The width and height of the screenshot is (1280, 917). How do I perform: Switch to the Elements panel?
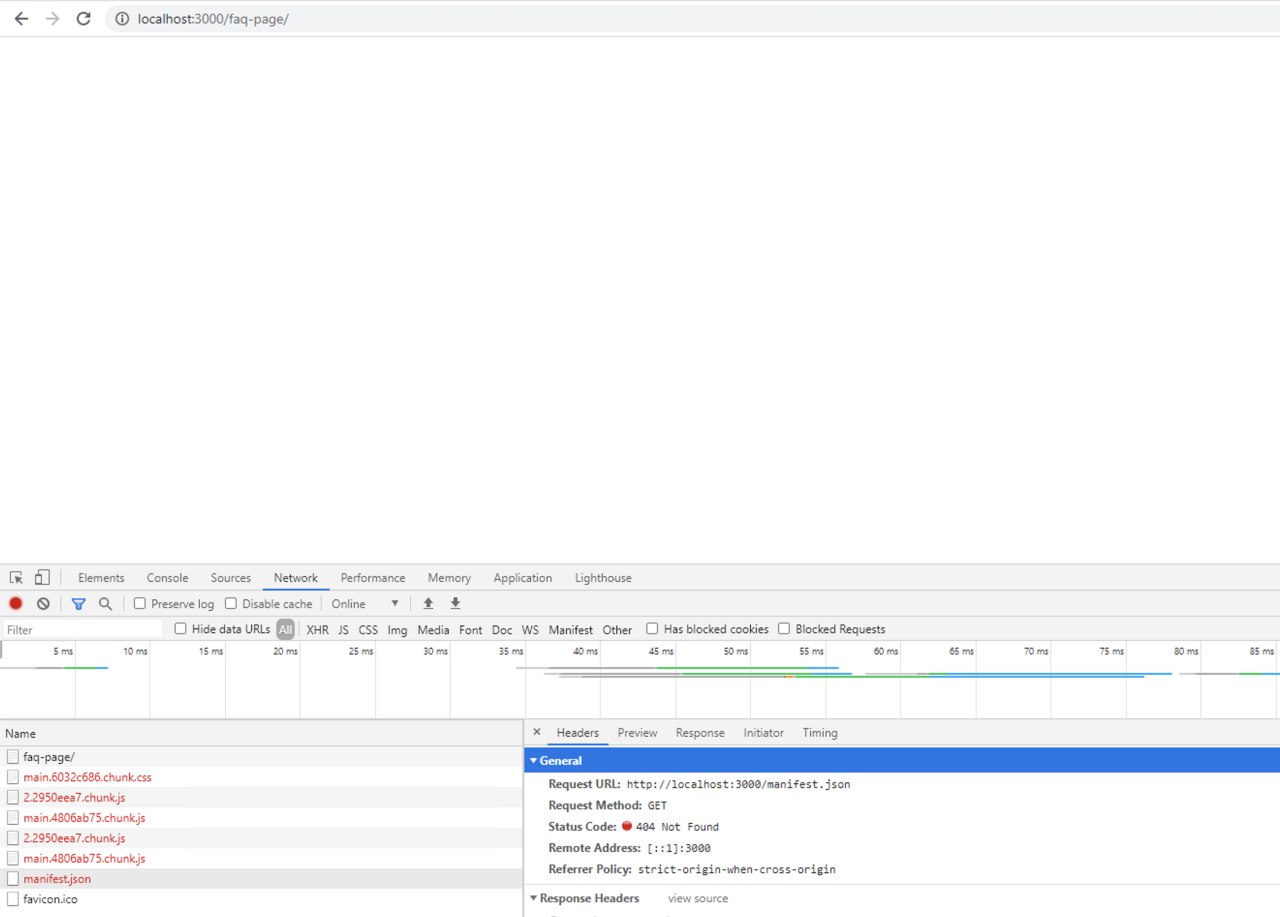(x=101, y=578)
